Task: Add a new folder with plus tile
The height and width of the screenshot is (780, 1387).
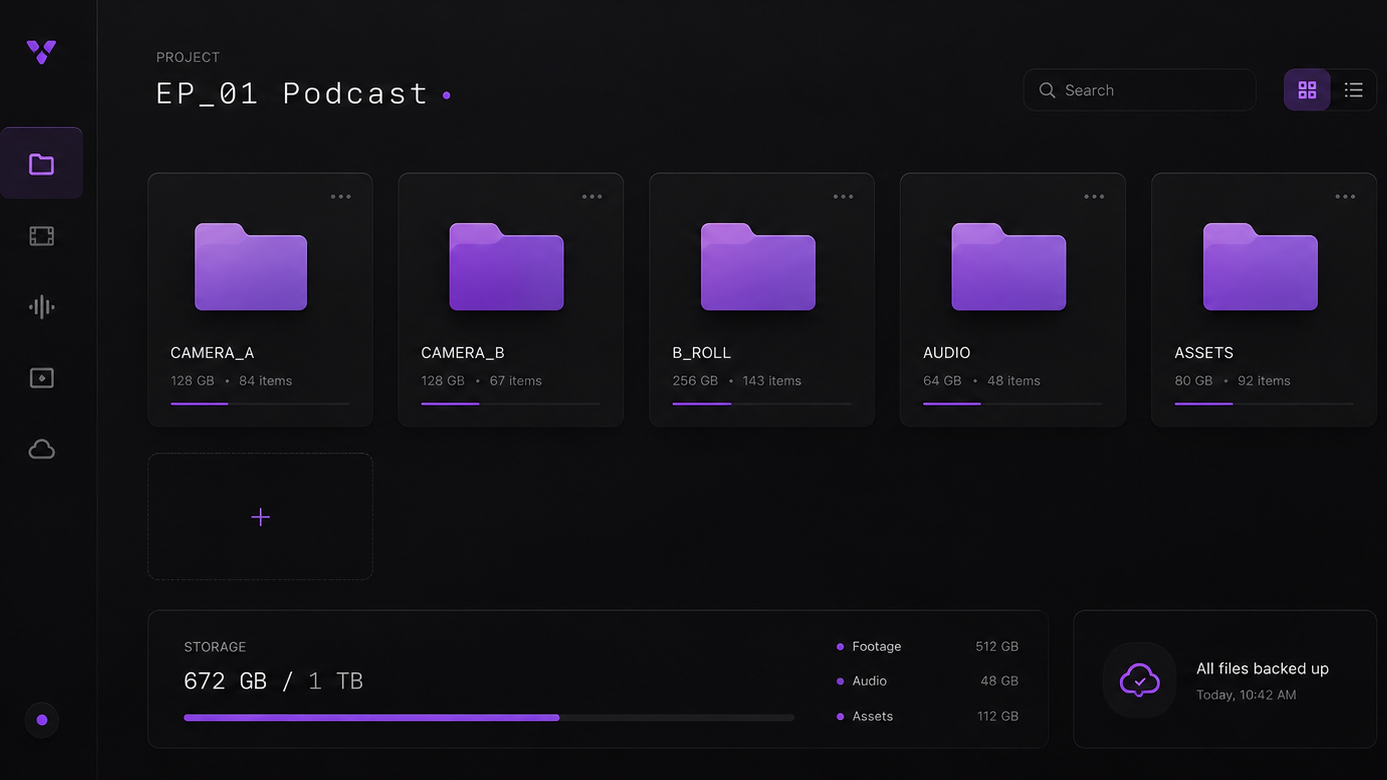Action: (260, 517)
